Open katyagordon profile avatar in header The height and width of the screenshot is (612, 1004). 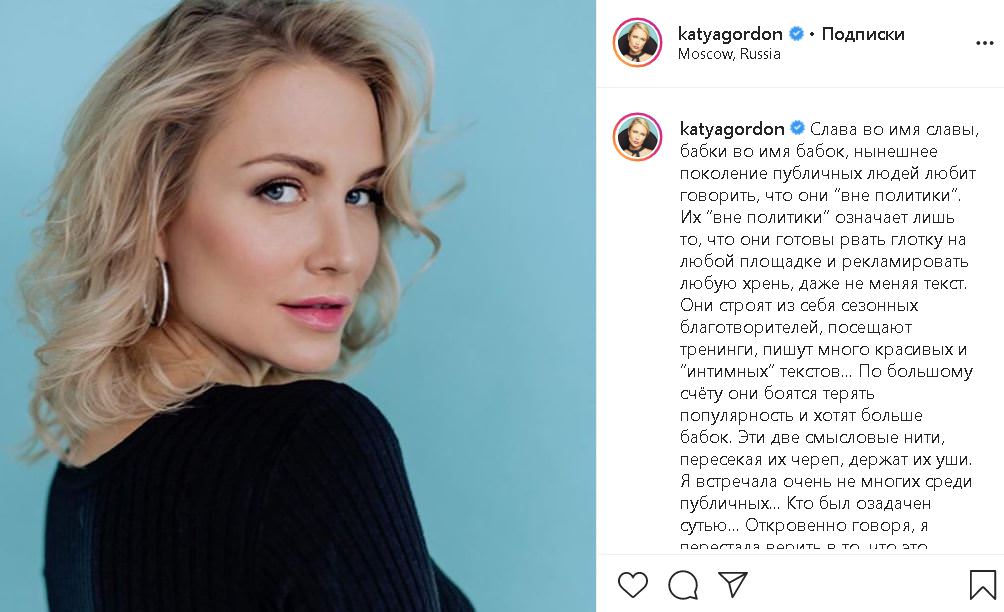pyautogui.click(x=637, y=42)
